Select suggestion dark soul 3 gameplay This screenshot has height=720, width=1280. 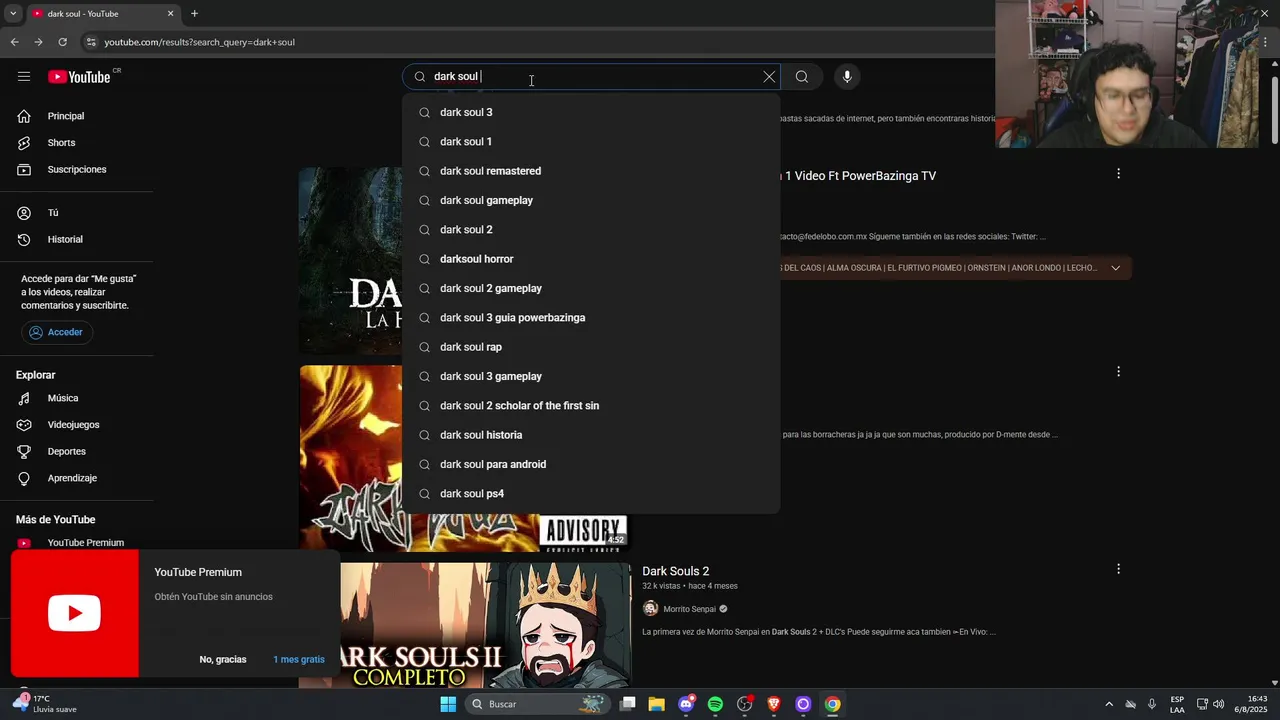click(591, 376)
